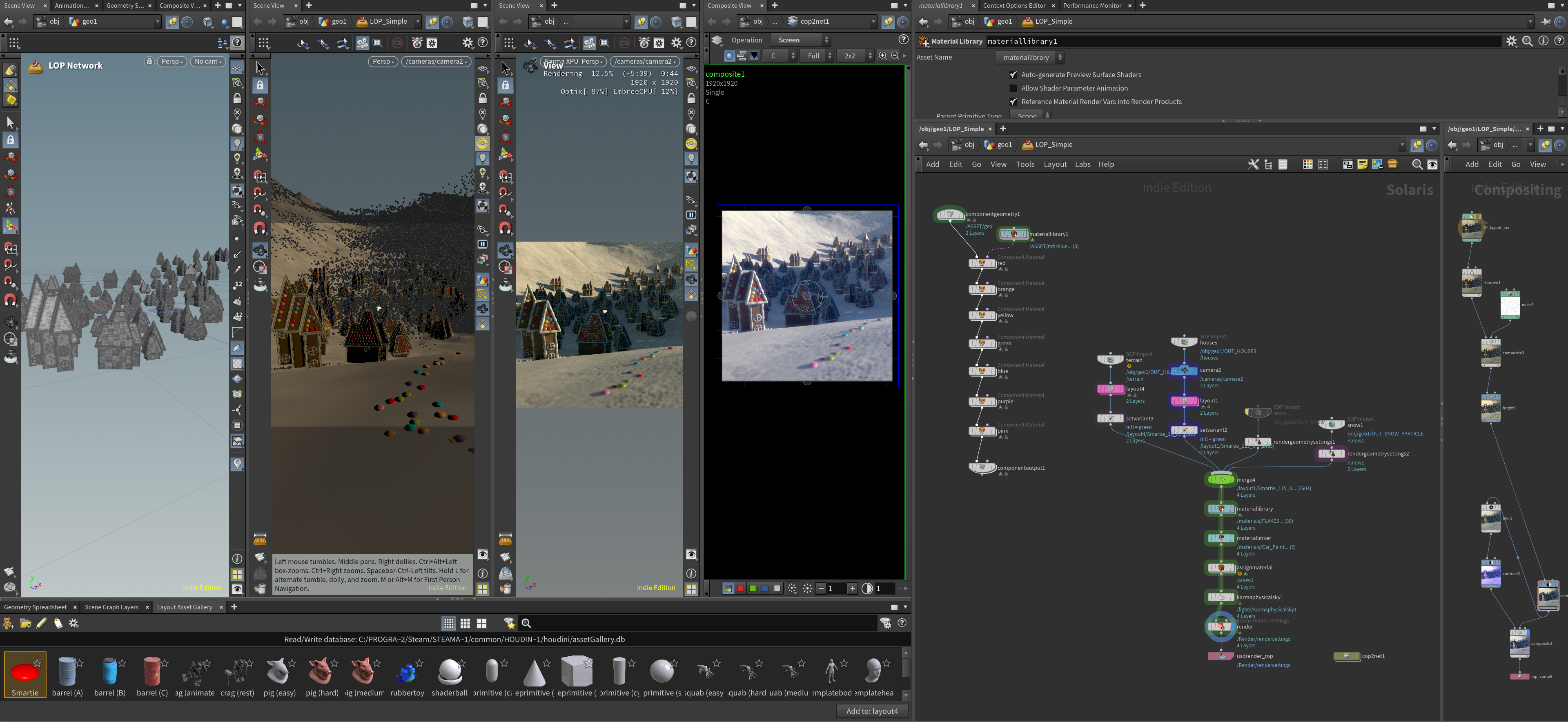The image size is (1568, 722).
Task: Click the cop2net1 node icon
Action: tap(1346, 656)
